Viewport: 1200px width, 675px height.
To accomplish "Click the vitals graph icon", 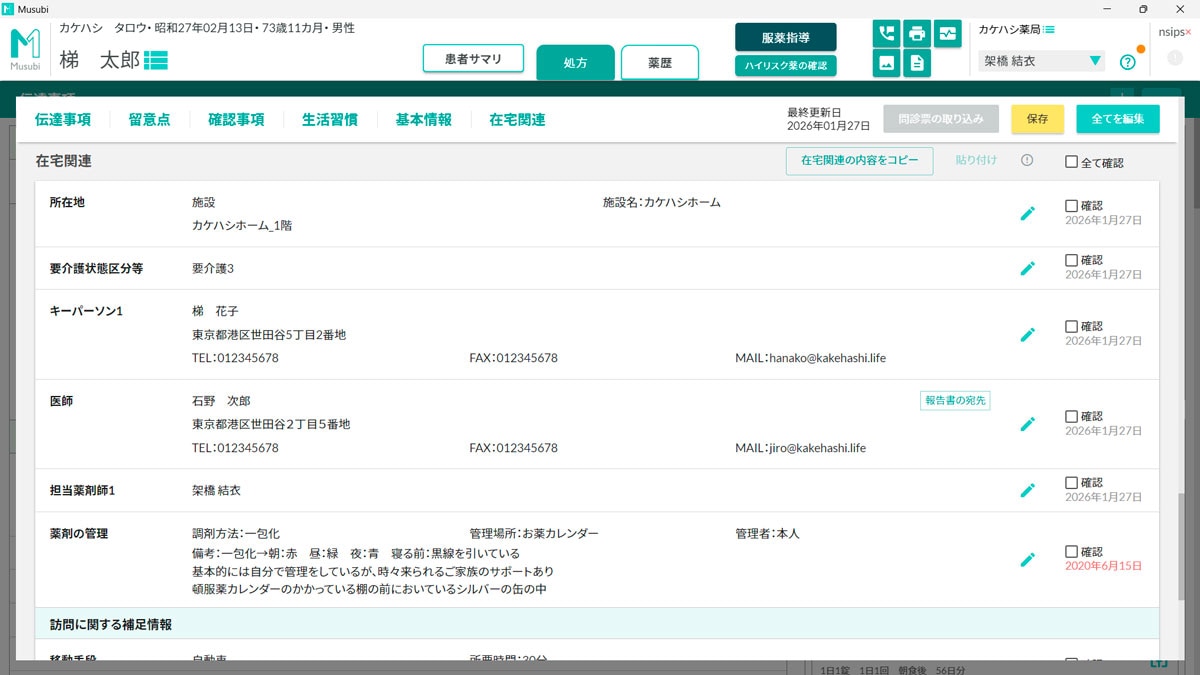I will pos(947,33).
